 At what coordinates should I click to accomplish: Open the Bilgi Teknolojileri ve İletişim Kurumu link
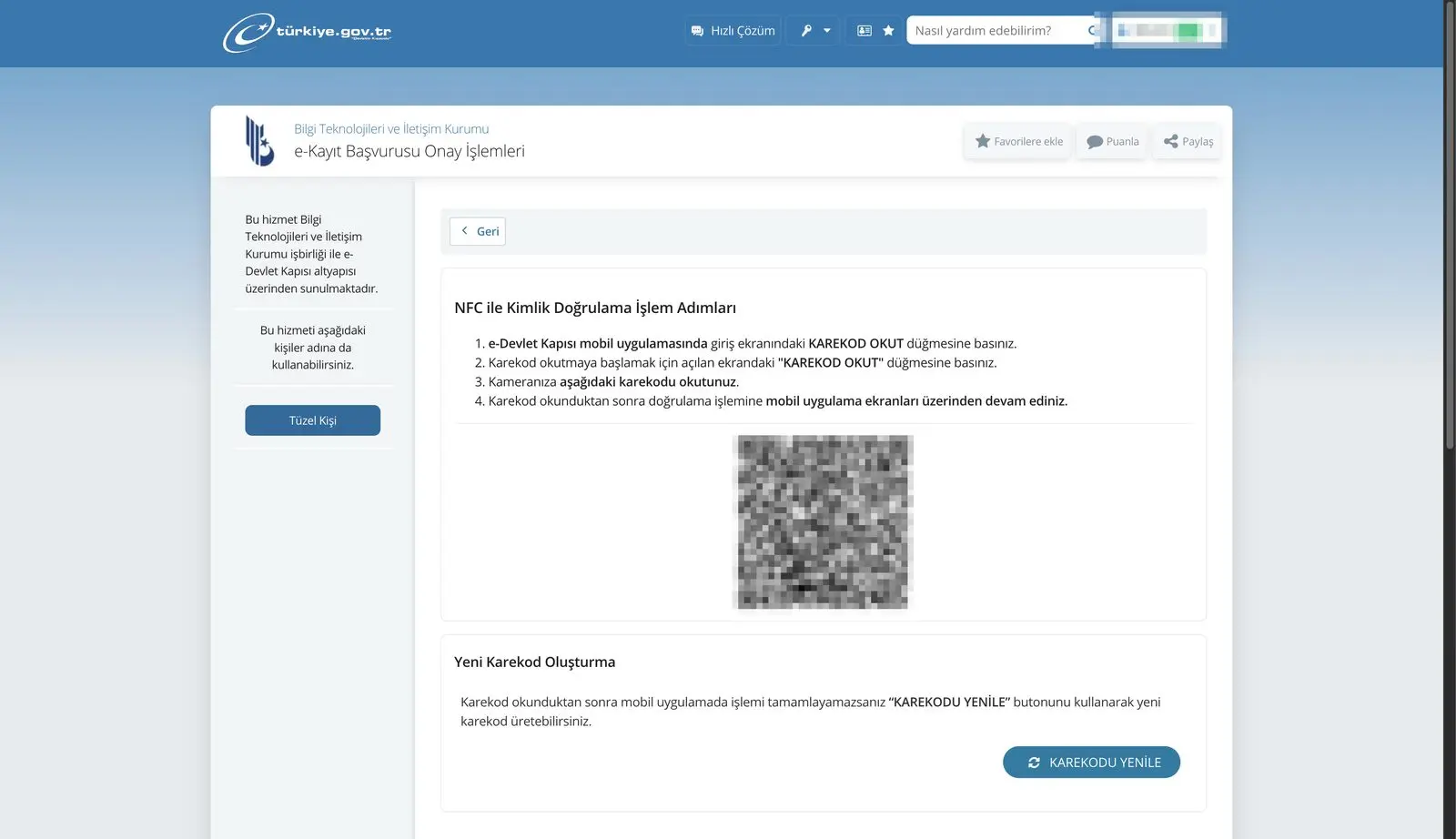[391, 129]
